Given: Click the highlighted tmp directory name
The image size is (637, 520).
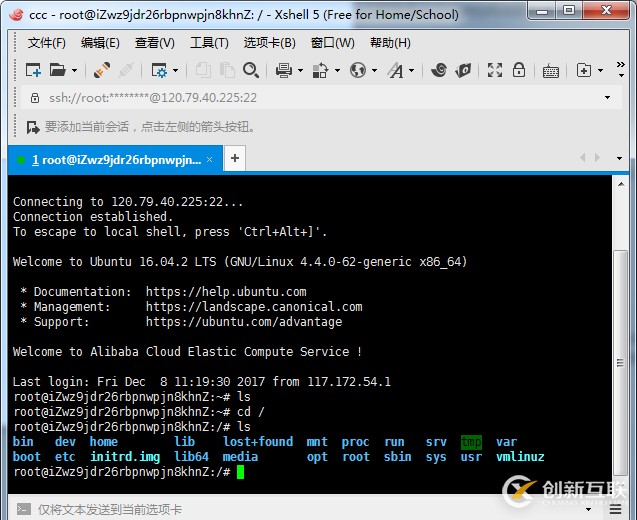Looking at the screenshot, I should click(x=471, y=442).
